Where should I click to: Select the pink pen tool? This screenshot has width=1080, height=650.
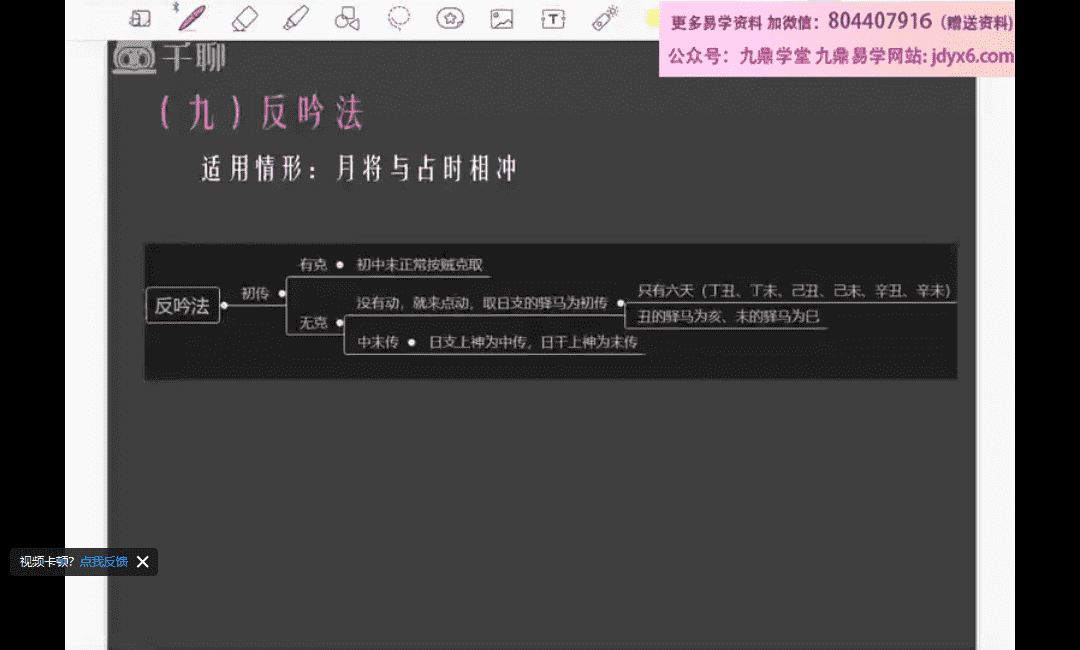(192, 18)
